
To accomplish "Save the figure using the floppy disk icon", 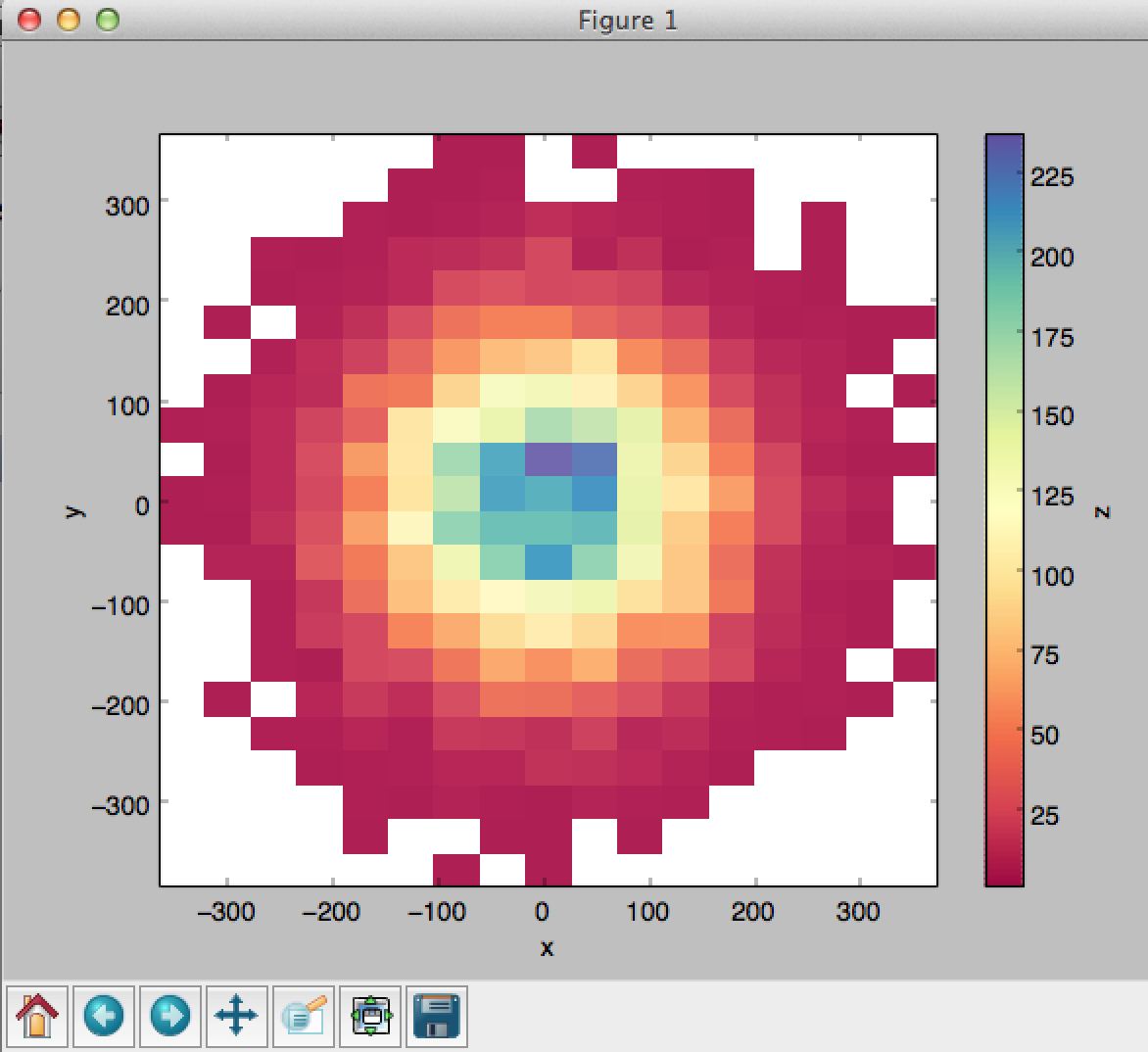I will point(437,1016).
